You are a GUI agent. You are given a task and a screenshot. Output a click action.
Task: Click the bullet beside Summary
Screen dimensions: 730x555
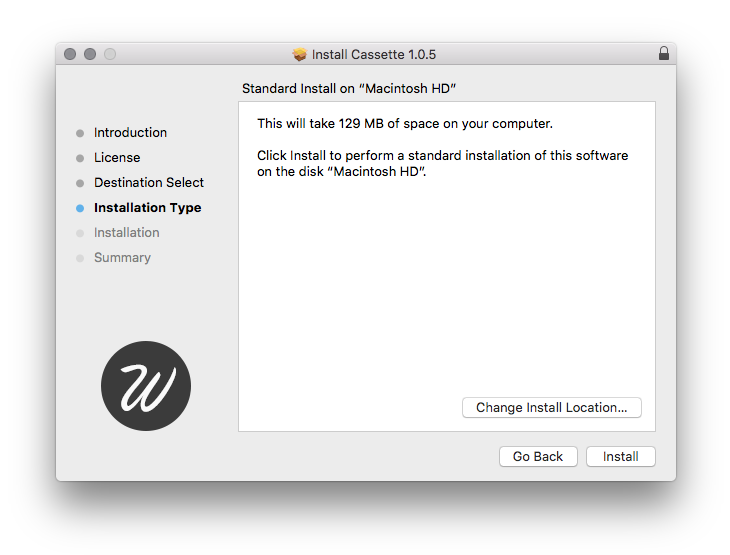pyautogui.click(x=80, y=258)
